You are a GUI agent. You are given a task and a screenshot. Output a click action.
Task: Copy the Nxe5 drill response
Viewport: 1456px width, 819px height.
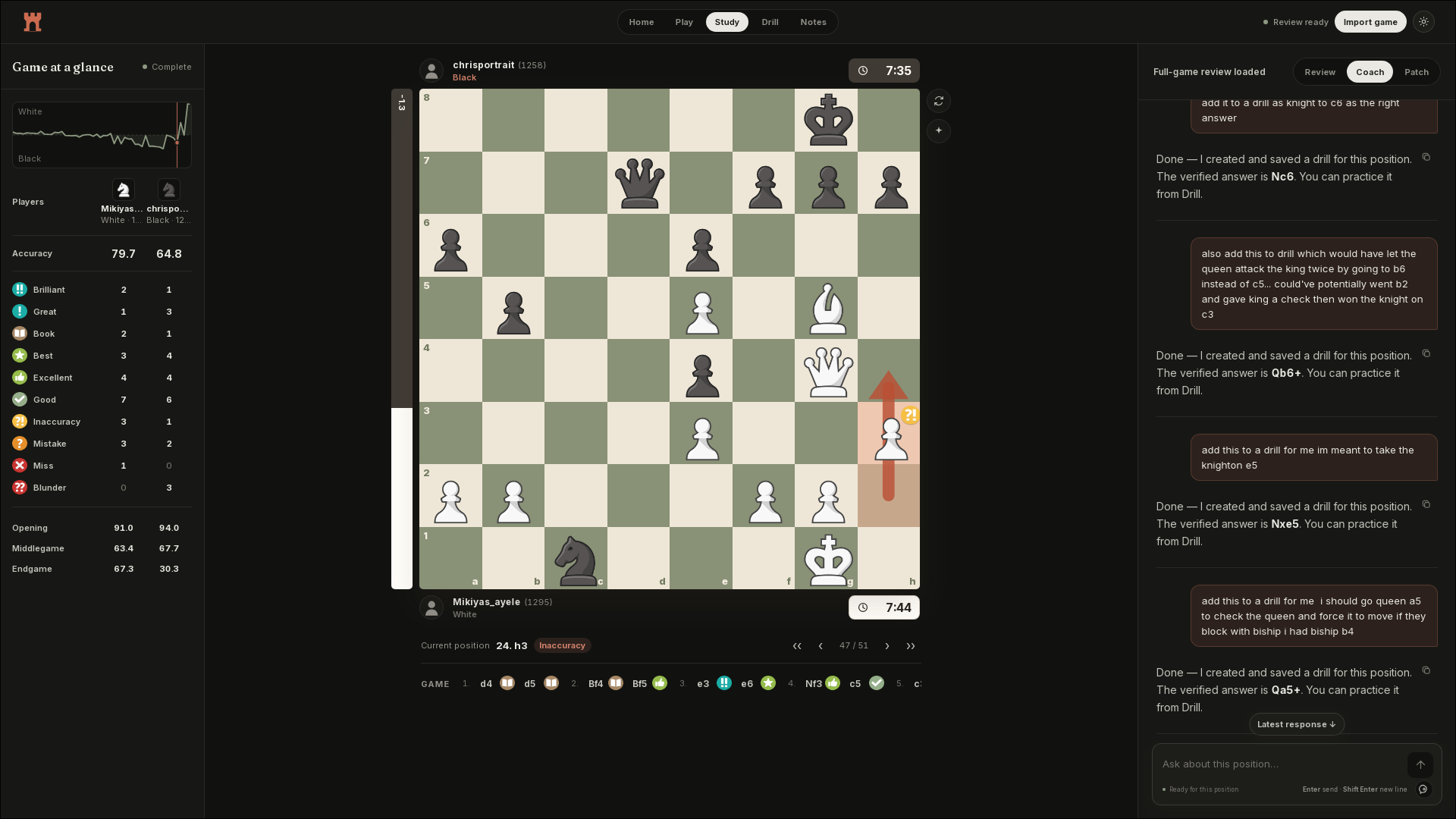pos(1426,504)
